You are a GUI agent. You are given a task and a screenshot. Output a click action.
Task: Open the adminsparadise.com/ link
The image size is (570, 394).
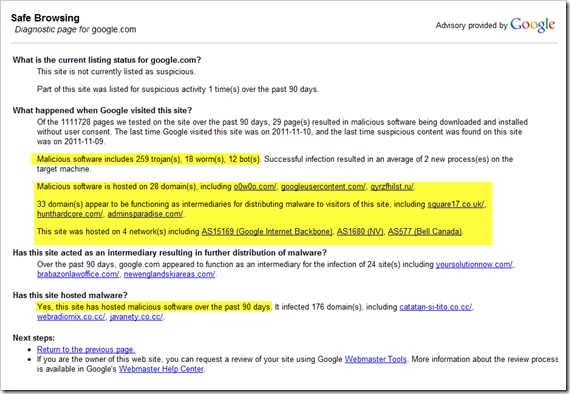point(145,214)
